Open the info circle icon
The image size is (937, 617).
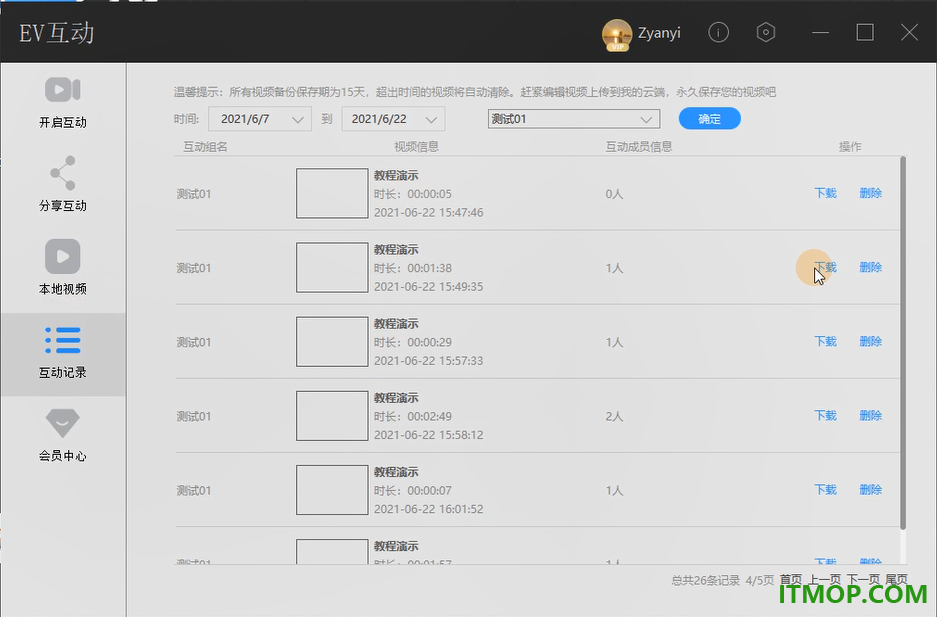tap(718, 32)
